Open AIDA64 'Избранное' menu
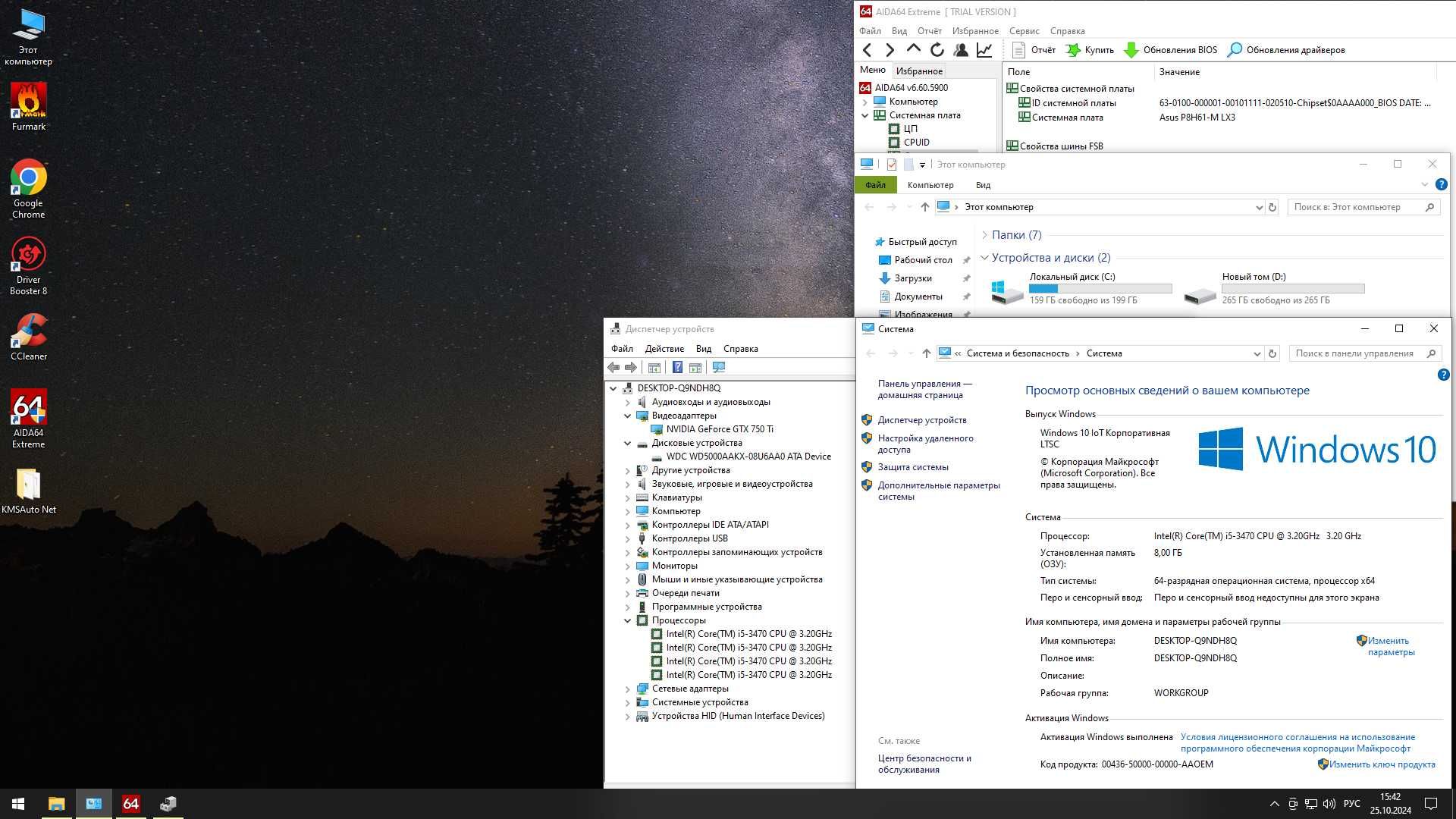 pyautogui.click(x=975, y=31)
